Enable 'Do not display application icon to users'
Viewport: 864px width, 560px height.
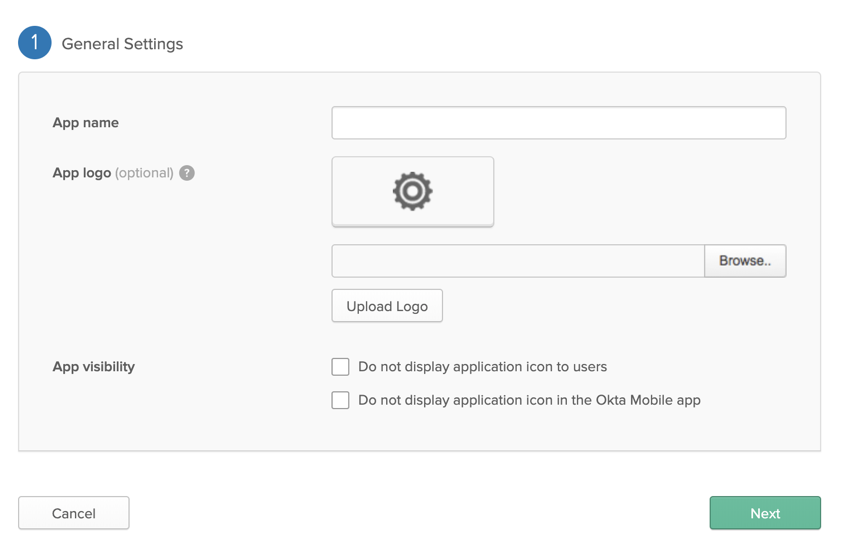[341, 367]
